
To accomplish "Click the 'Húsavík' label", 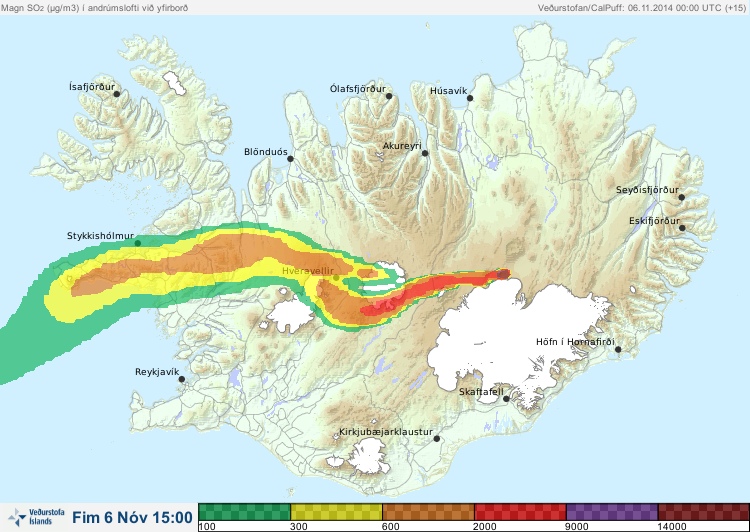I will (448, 90).
